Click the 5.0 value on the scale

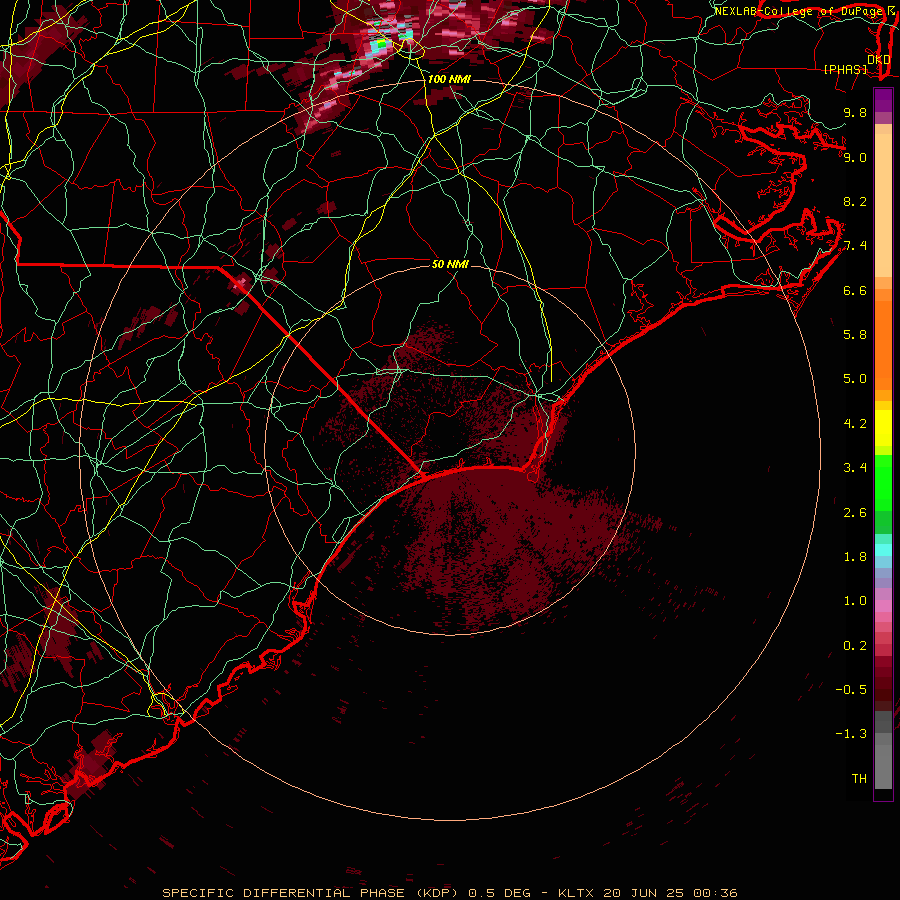click(855, 379)
